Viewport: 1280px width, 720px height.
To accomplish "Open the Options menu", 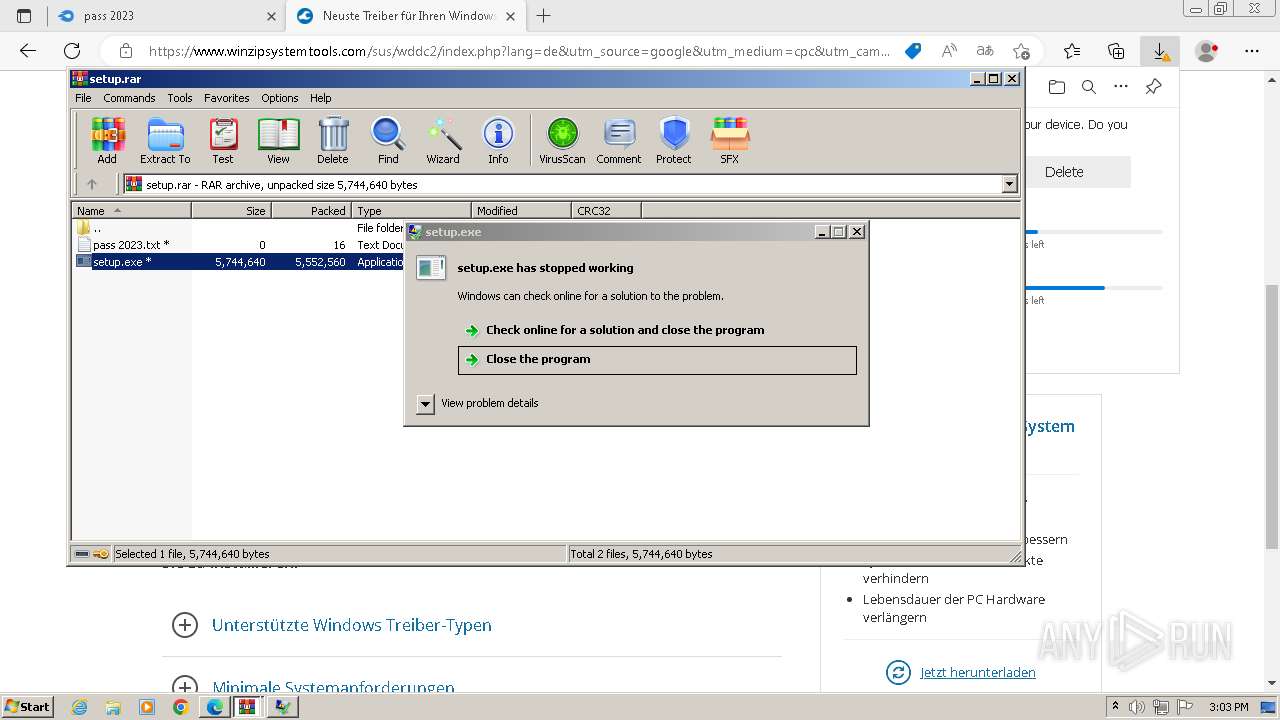I will [x=280, y=98].
